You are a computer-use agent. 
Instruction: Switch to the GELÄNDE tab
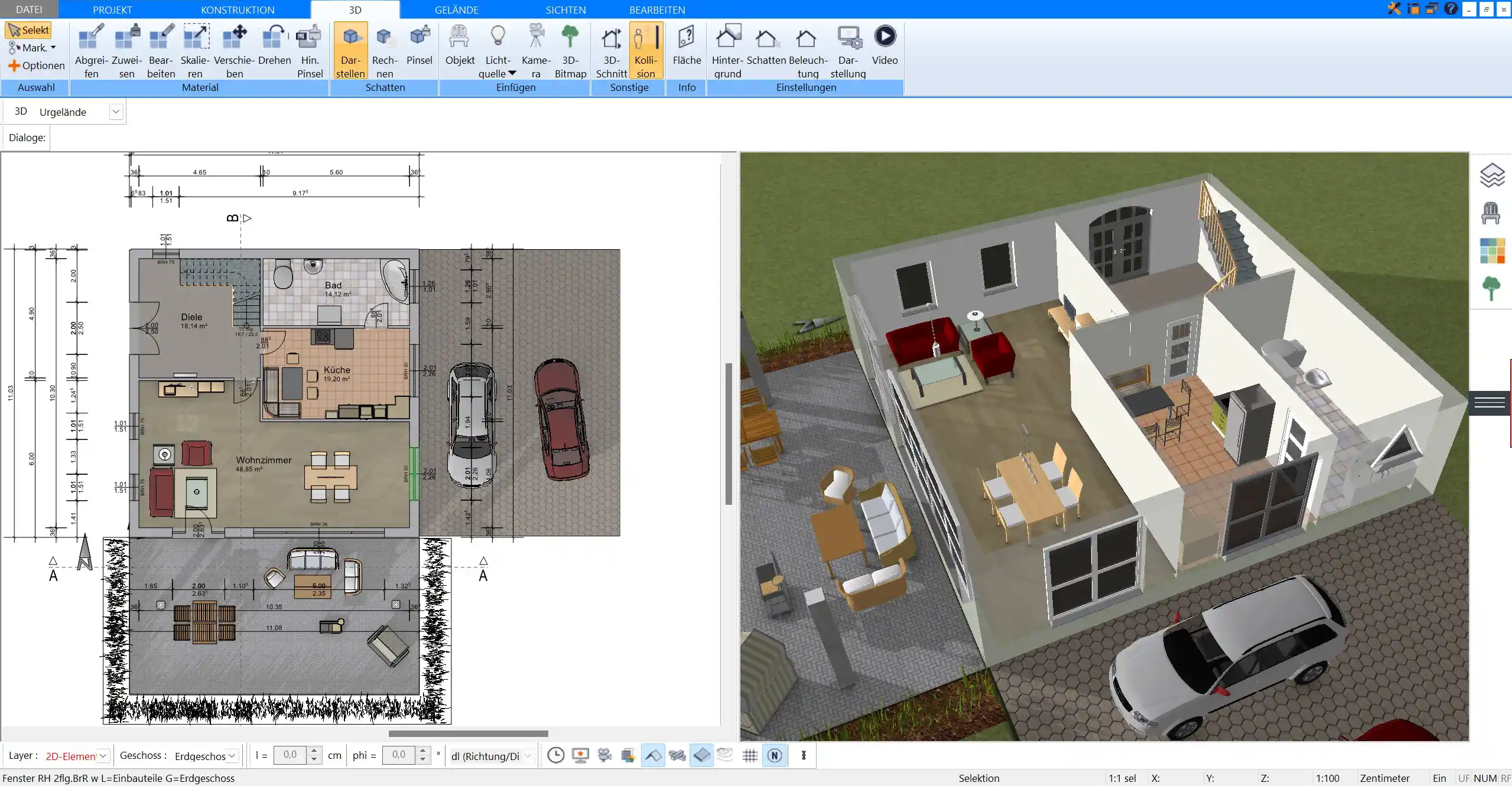pyautogui.click(x=456, y=9)
